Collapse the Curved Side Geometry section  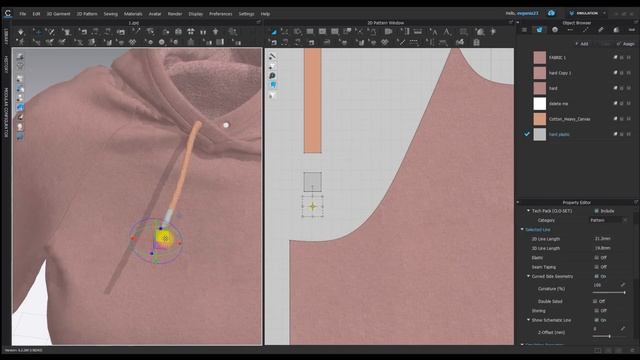click(x=528, y=276)
